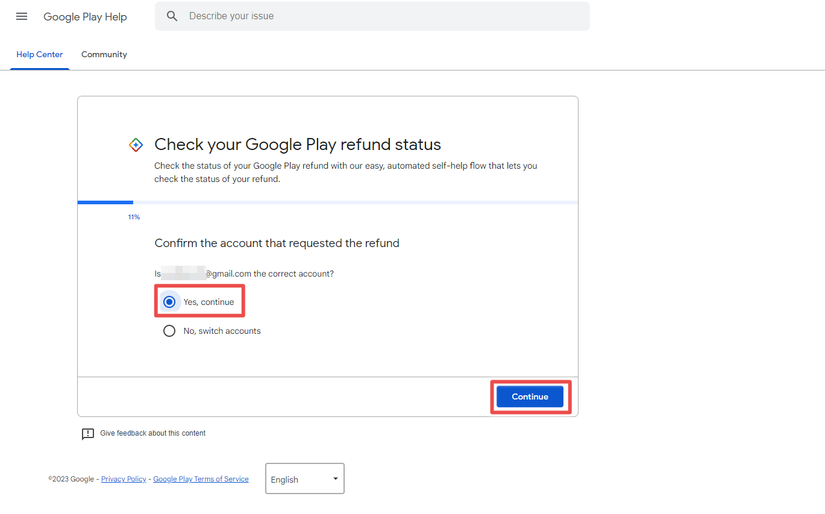Click the diamond icon beside refund heading
Screen dimensions: 825x514
[136, 145]
